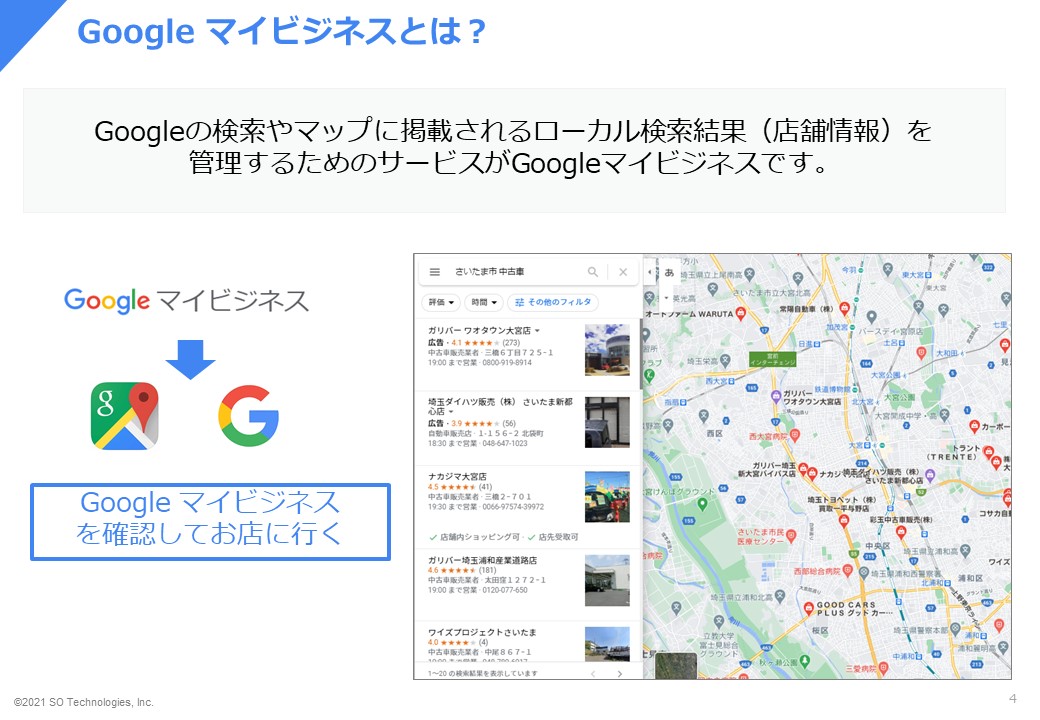Click the カーボー map pin

(974, 427)
